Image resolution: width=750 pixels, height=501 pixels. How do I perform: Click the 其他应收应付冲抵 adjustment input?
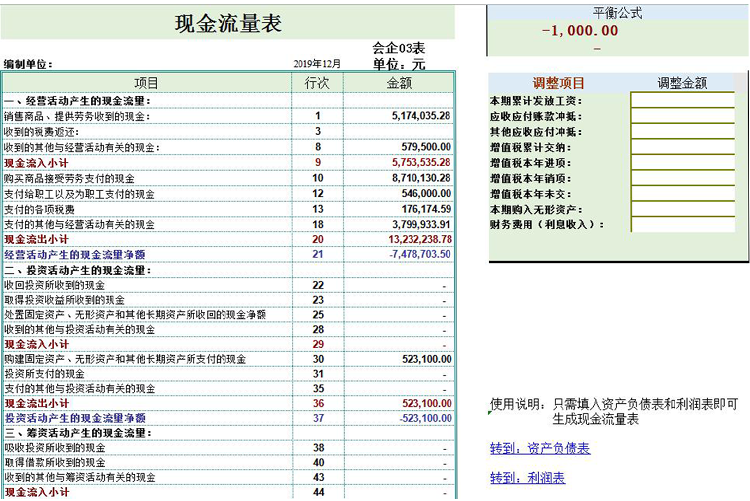[x=683, y=131]
